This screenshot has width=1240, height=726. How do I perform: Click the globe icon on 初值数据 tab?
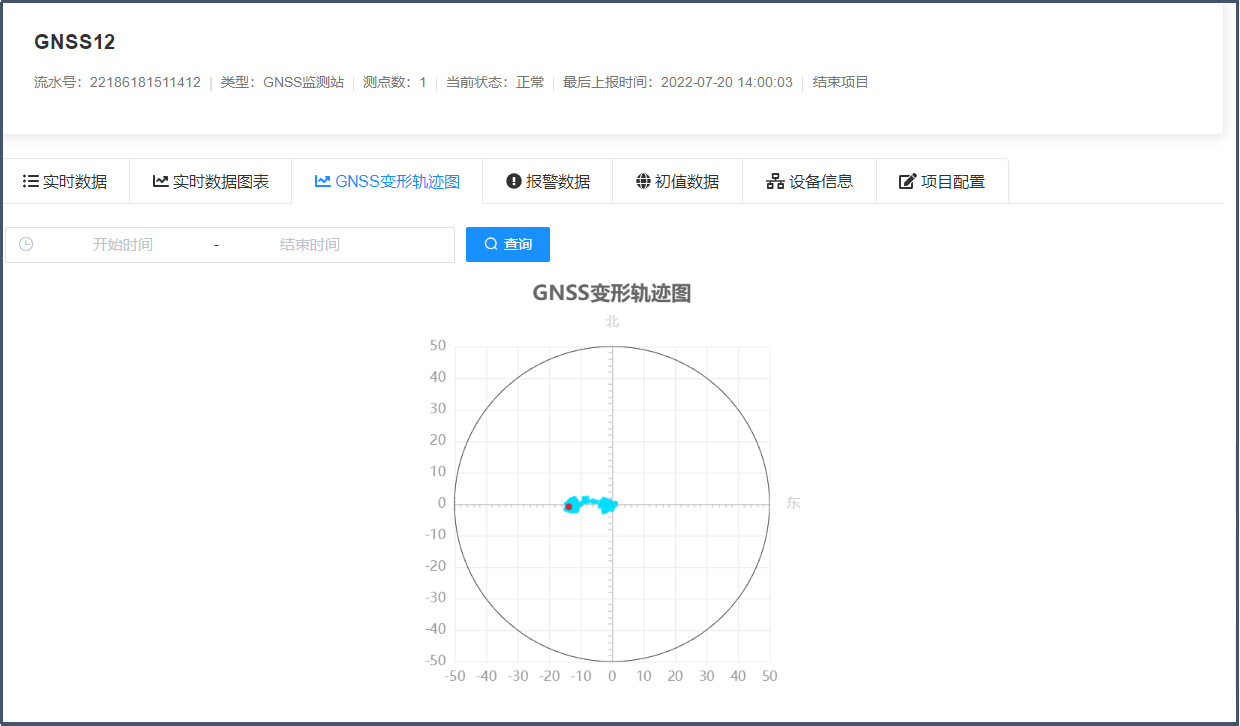click(x=643, y=181)
